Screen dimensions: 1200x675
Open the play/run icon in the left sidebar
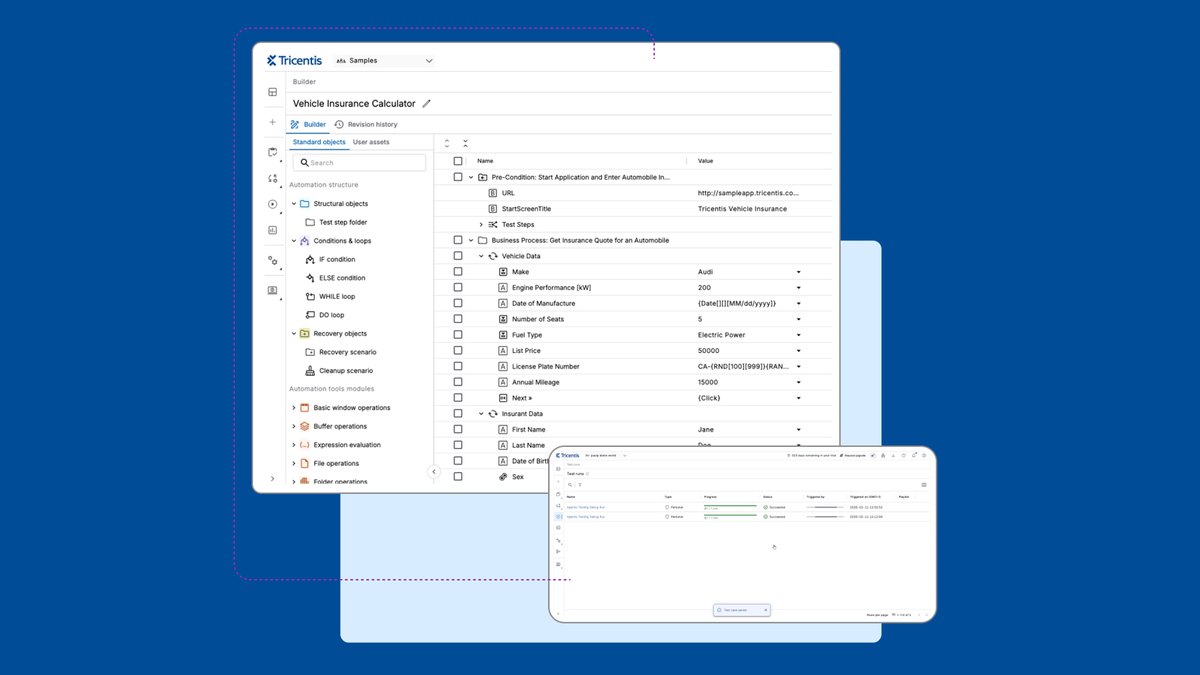pyautogui.click(x=272, y=204)
